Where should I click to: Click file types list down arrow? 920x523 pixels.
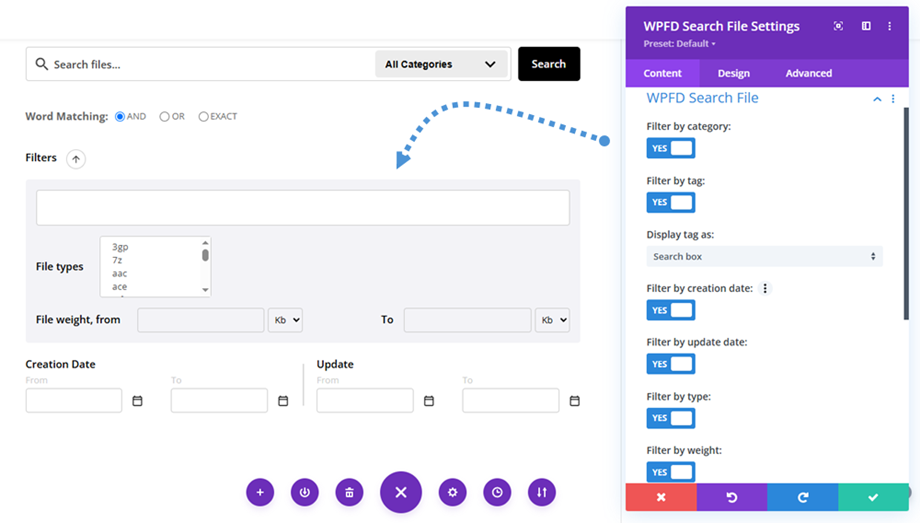click(x=205, y=289)
